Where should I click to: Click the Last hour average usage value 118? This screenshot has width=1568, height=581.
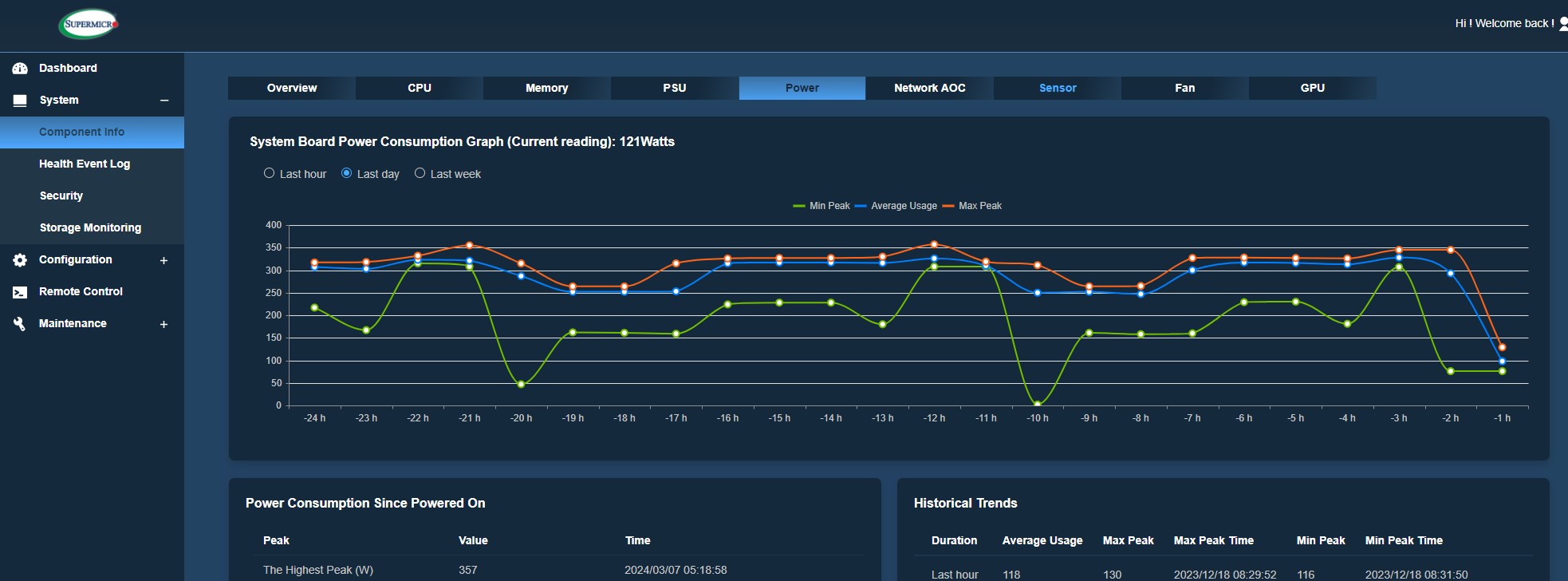(x=1011, y=575)
